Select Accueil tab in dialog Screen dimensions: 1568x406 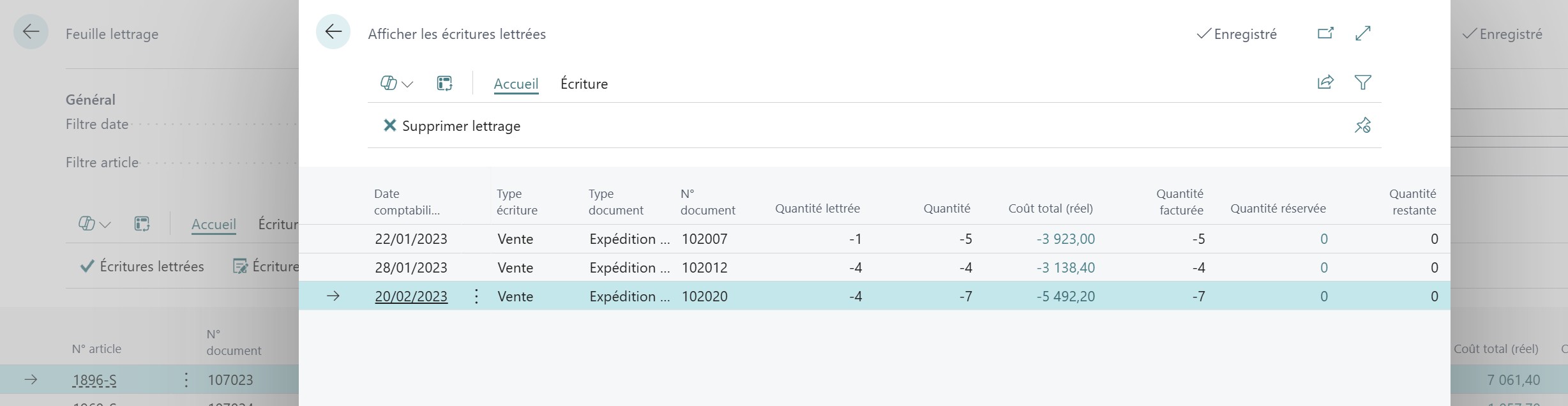pos(516,84)
